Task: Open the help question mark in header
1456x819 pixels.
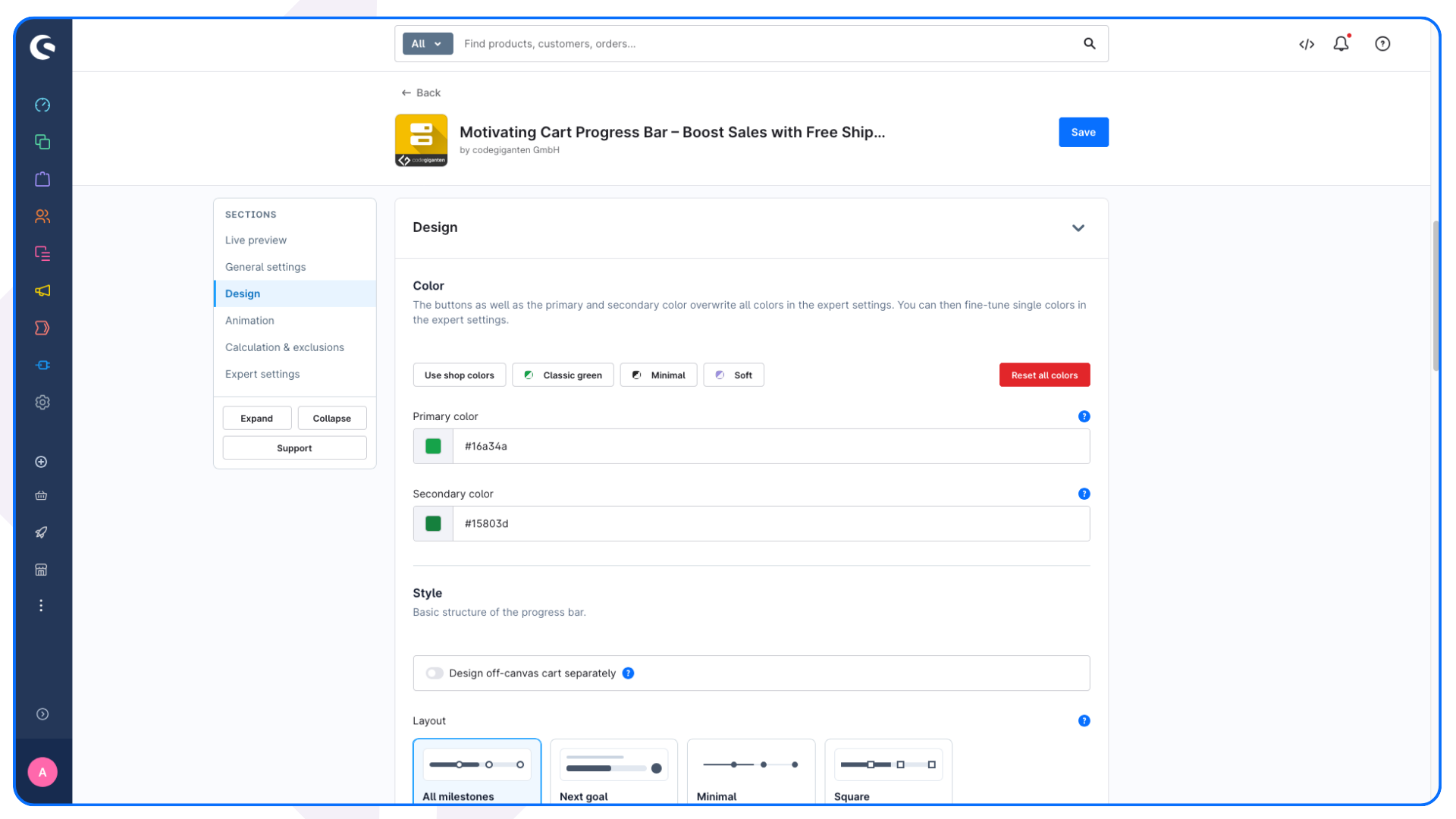Action: pyautogui.click(x=1382, y=44)
